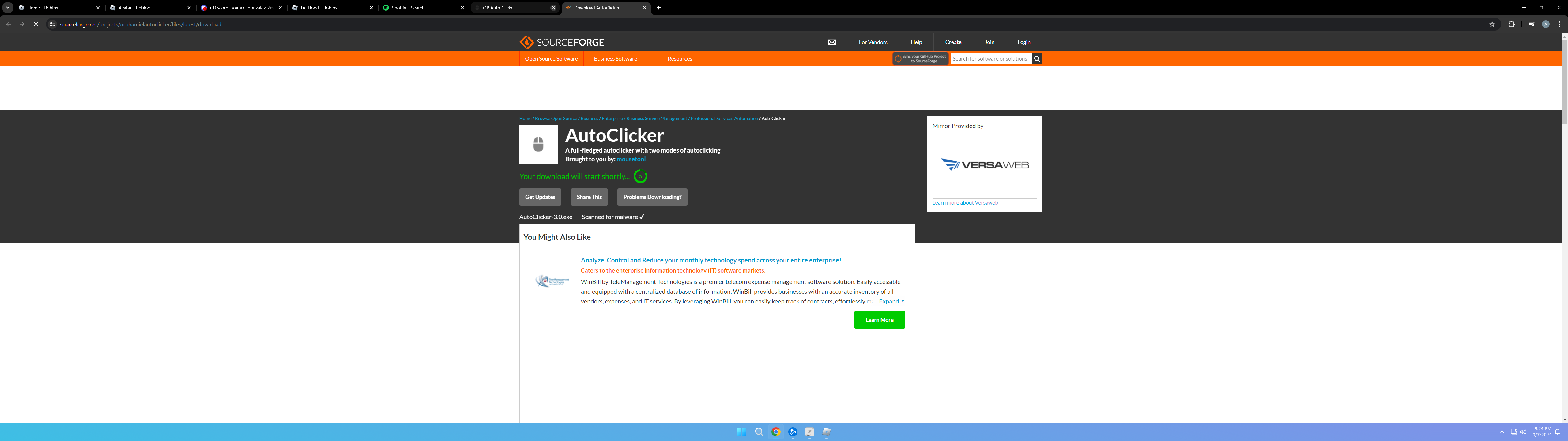Open Battle.net from the taskbar
Viewport: 1568px width, 441px height.
793,432
